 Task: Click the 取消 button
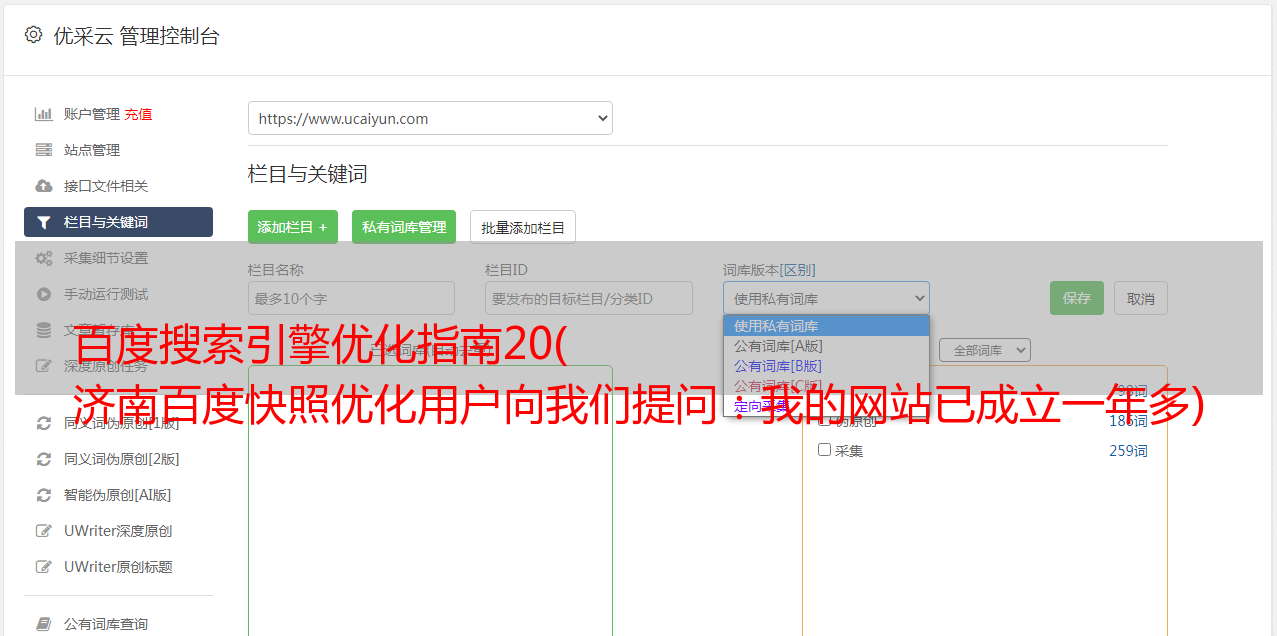(x=1141, y=298)
